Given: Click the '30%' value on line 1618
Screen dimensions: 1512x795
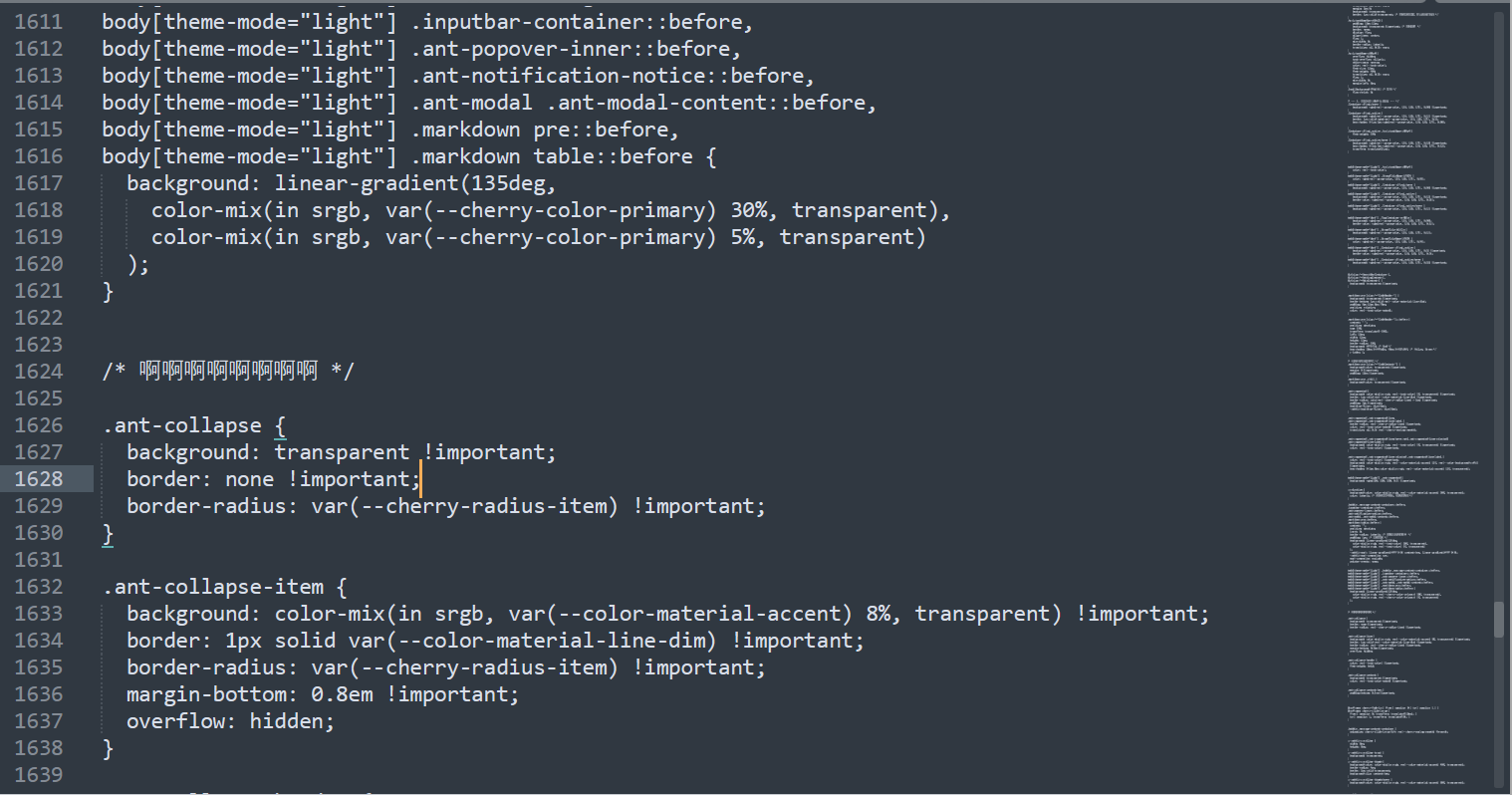Looking at the screenshot, I should tap(749, 210).
